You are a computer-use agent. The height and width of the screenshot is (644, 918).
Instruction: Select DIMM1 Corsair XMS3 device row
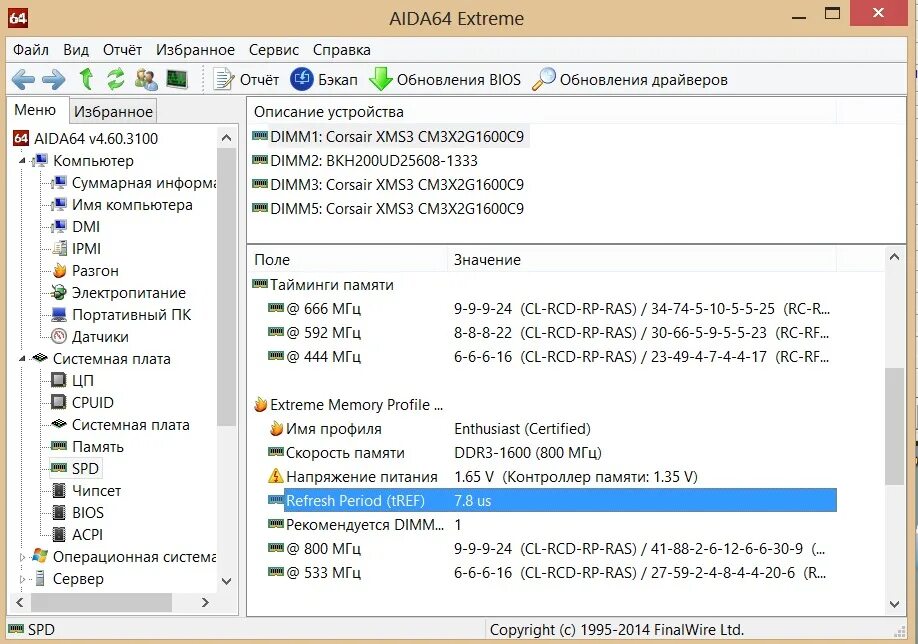pos(389,136)
